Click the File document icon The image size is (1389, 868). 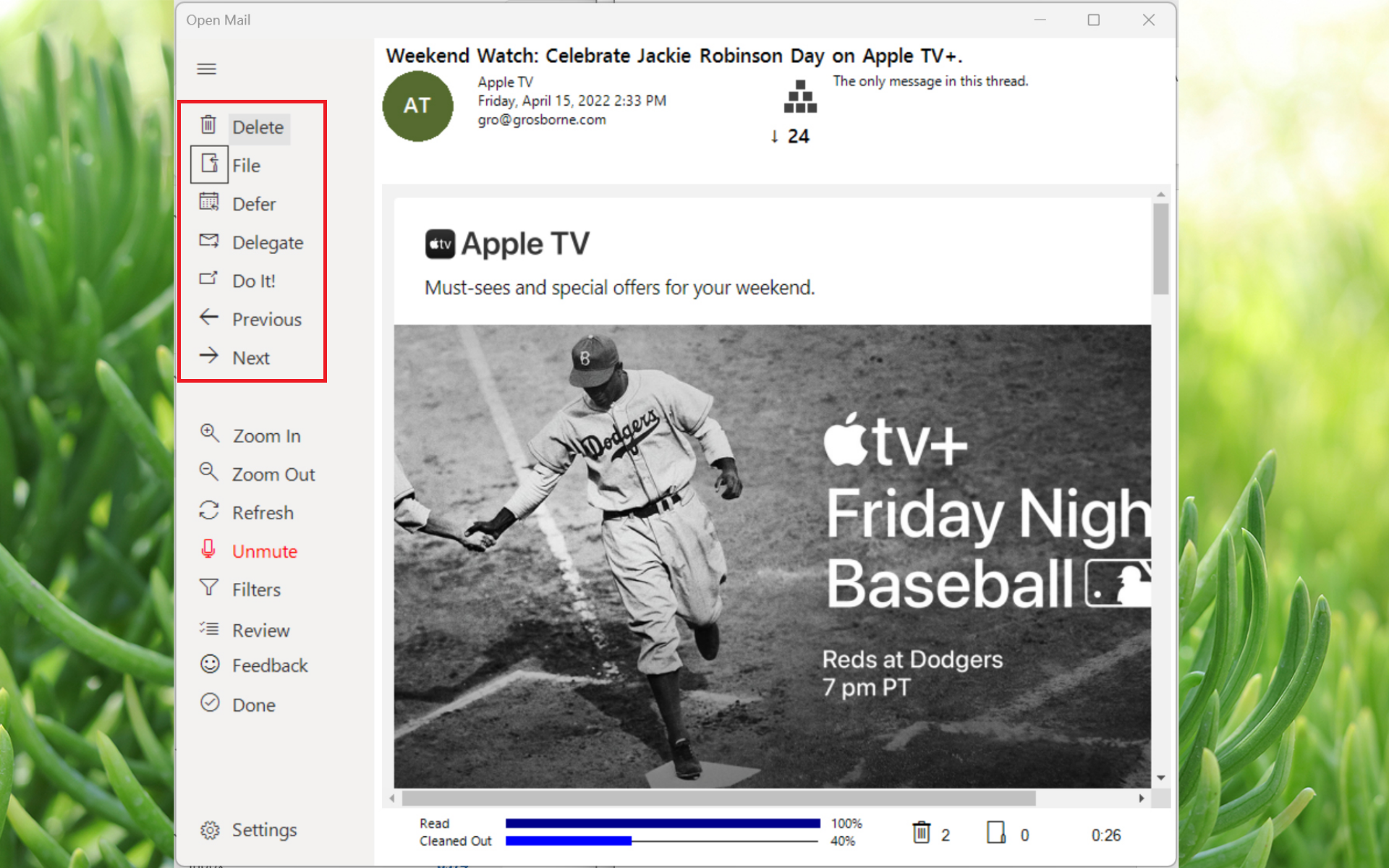pyautogui.click(x=209, y=163)
